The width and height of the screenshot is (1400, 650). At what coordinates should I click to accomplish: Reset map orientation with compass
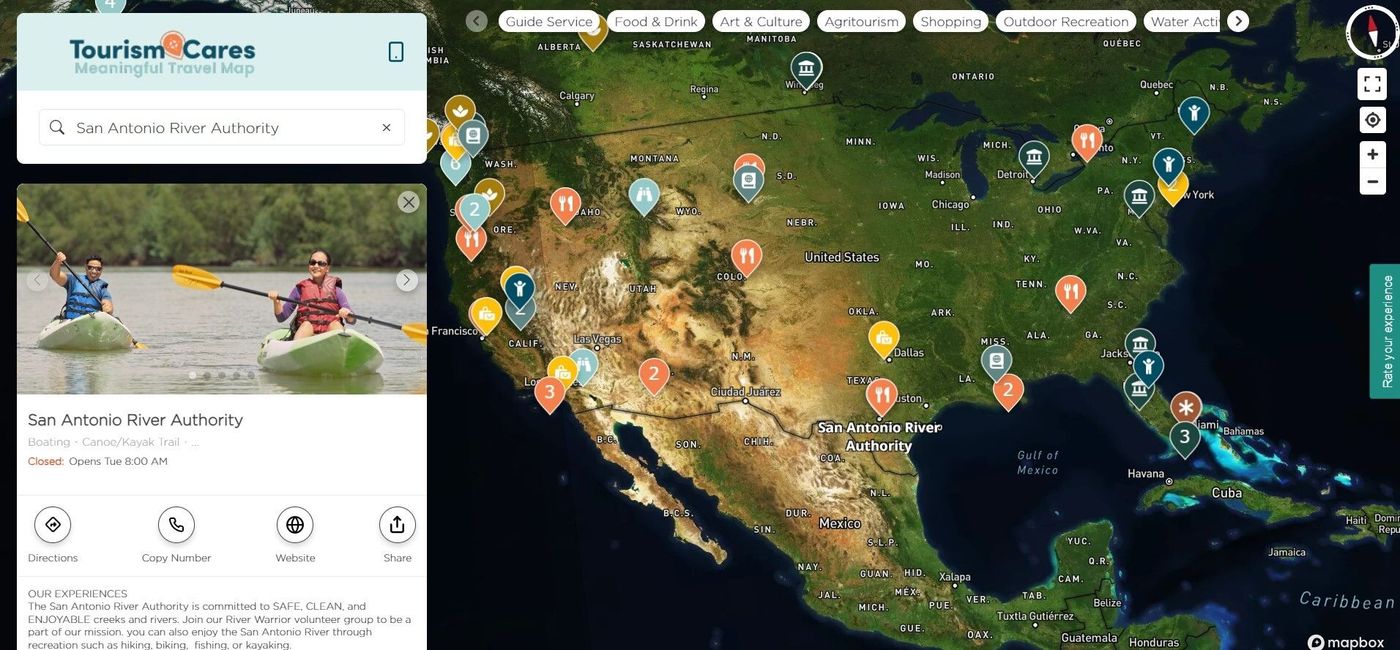(1371, 32)
